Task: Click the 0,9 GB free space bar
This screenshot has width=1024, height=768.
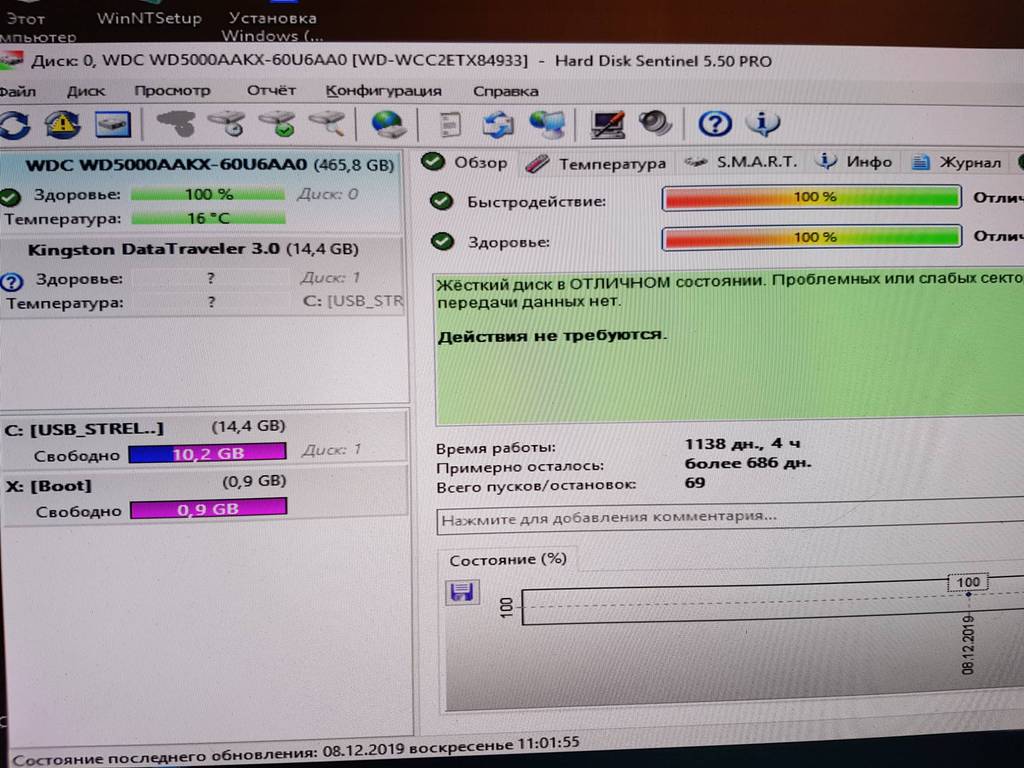Action: pos(208,509)
